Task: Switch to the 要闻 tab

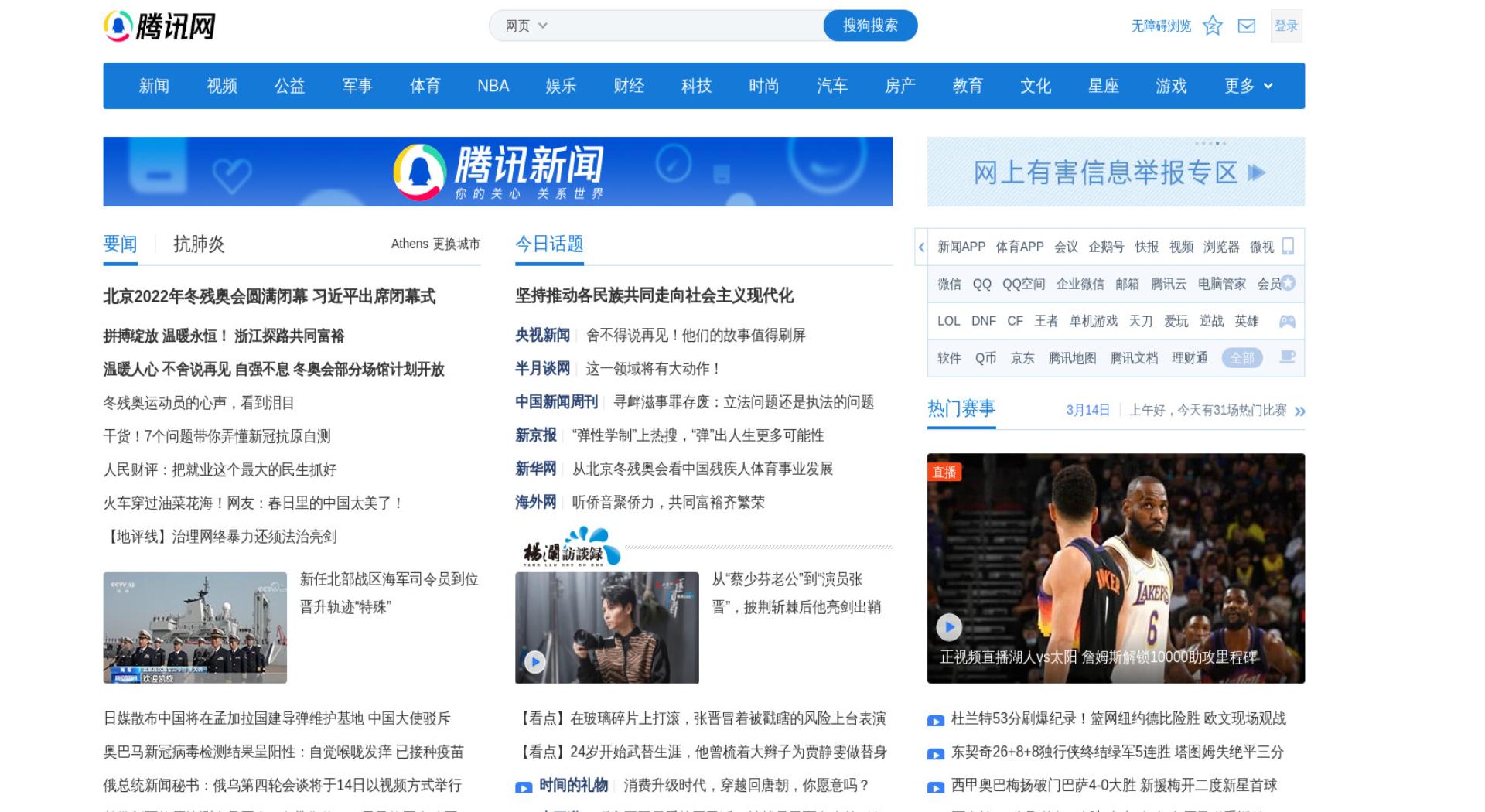Action: tap(120, 244)
